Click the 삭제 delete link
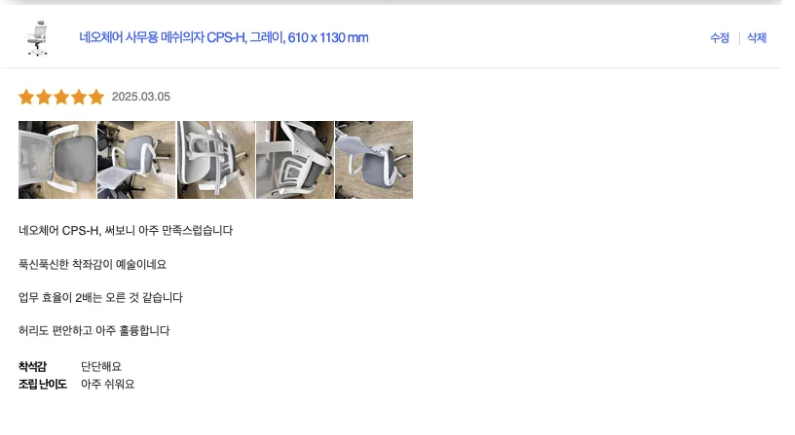Viewport: 795px width, 435px height. point(756,38)
